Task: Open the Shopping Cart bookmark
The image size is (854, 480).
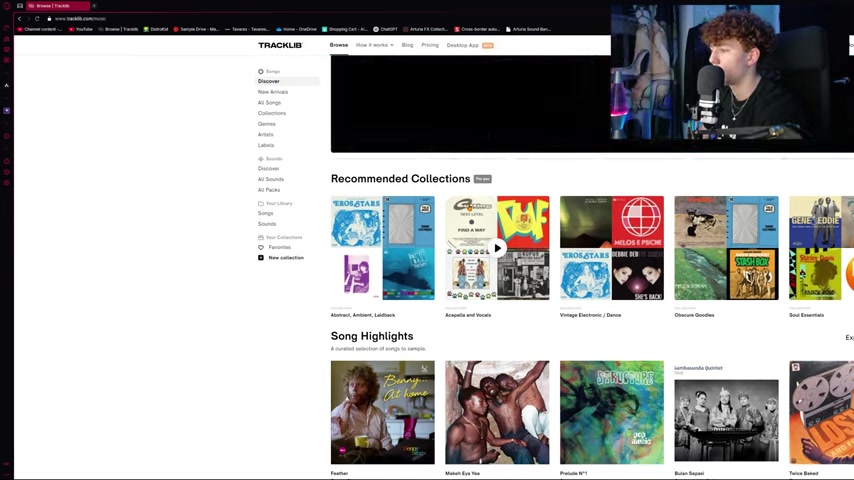Action: click(345, 29)
